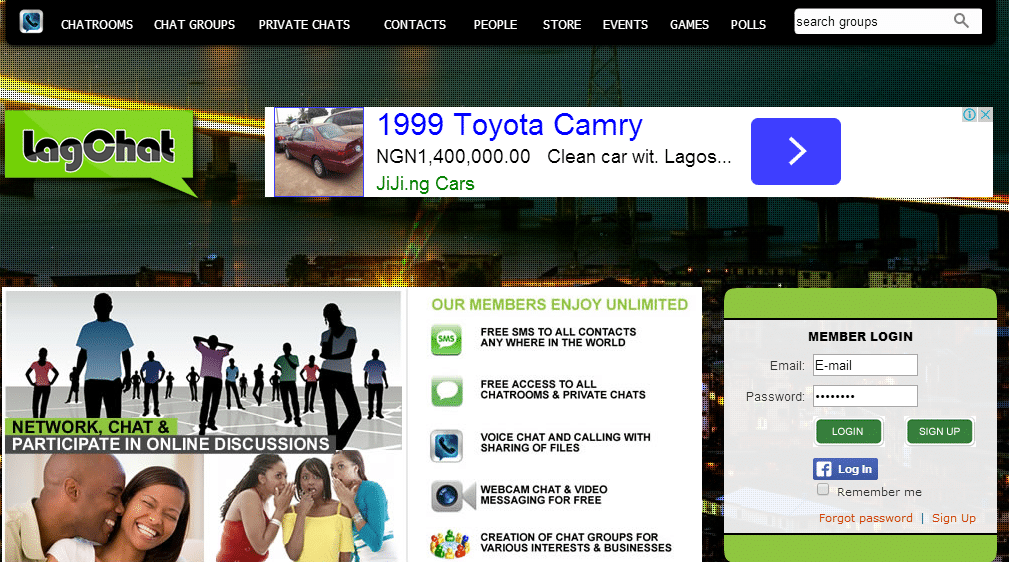Click the LagChat green logo
This screenshot has height=562, width=1009.
pyautogui.click(x=100, y=153)
